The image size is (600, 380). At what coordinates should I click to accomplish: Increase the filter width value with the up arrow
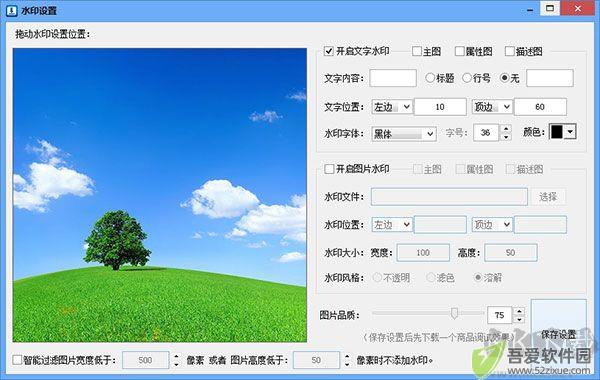coord(176,356)
